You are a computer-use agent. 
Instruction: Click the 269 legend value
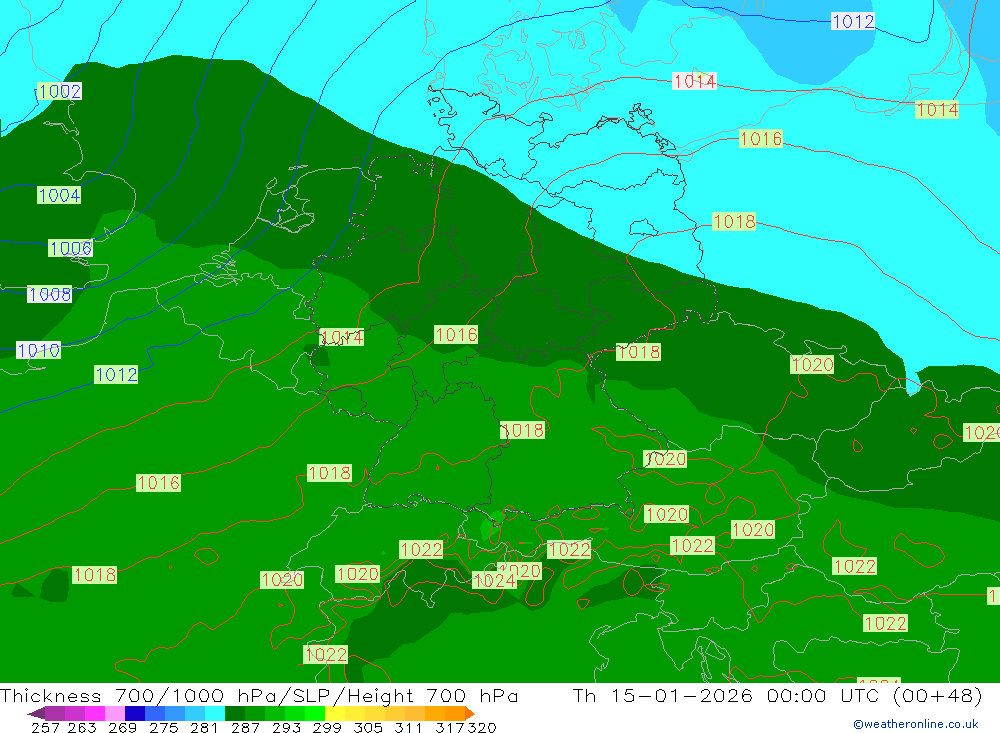pyautogui.click(x=122, y=727)
